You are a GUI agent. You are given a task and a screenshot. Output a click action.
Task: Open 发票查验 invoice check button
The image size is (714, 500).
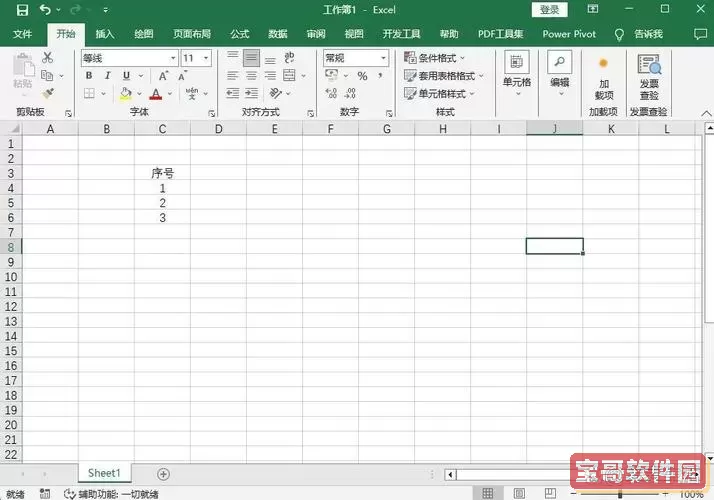(x=649, y=77)
